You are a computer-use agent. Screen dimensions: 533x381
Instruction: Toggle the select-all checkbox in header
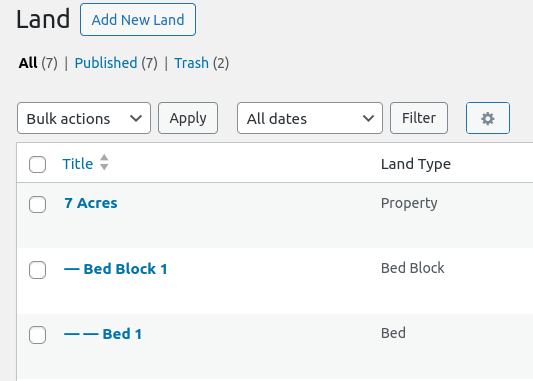tap(37, 164)
